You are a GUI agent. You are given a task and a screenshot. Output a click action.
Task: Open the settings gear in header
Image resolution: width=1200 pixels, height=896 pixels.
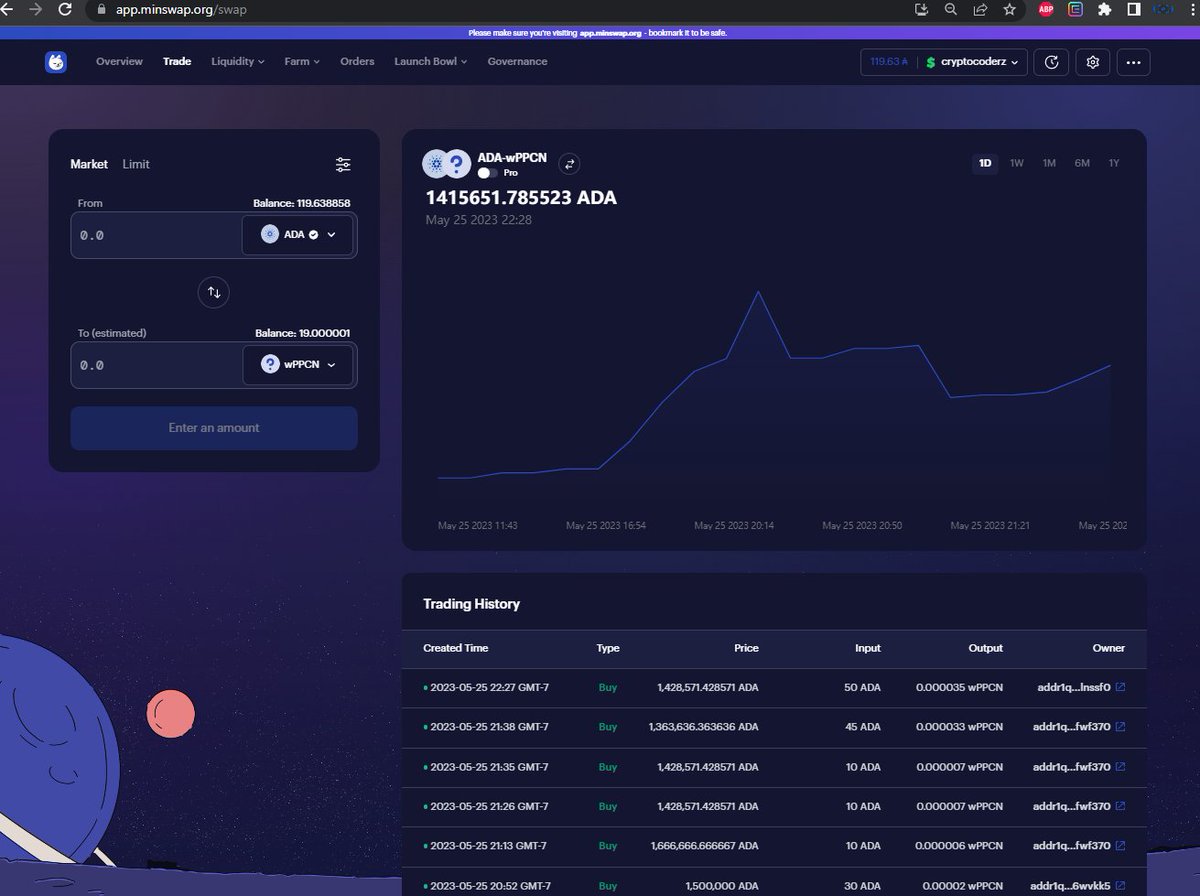click(1093, 62)
